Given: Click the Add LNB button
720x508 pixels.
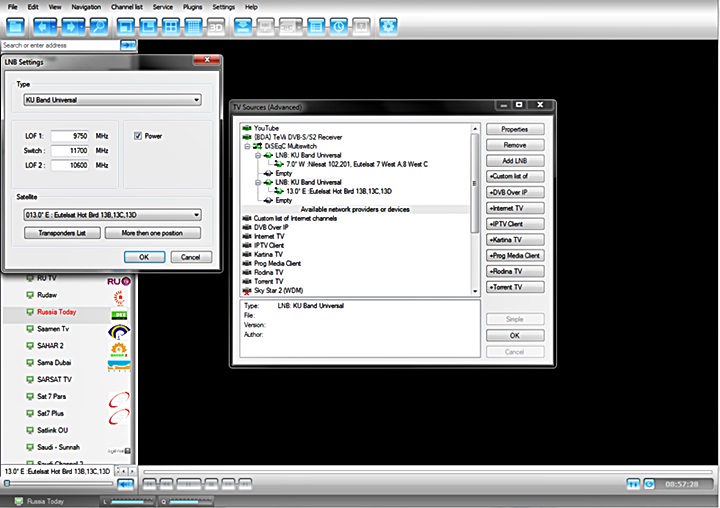Looking at the screenshot, I should pyautogui.click(x=515, y=161).
